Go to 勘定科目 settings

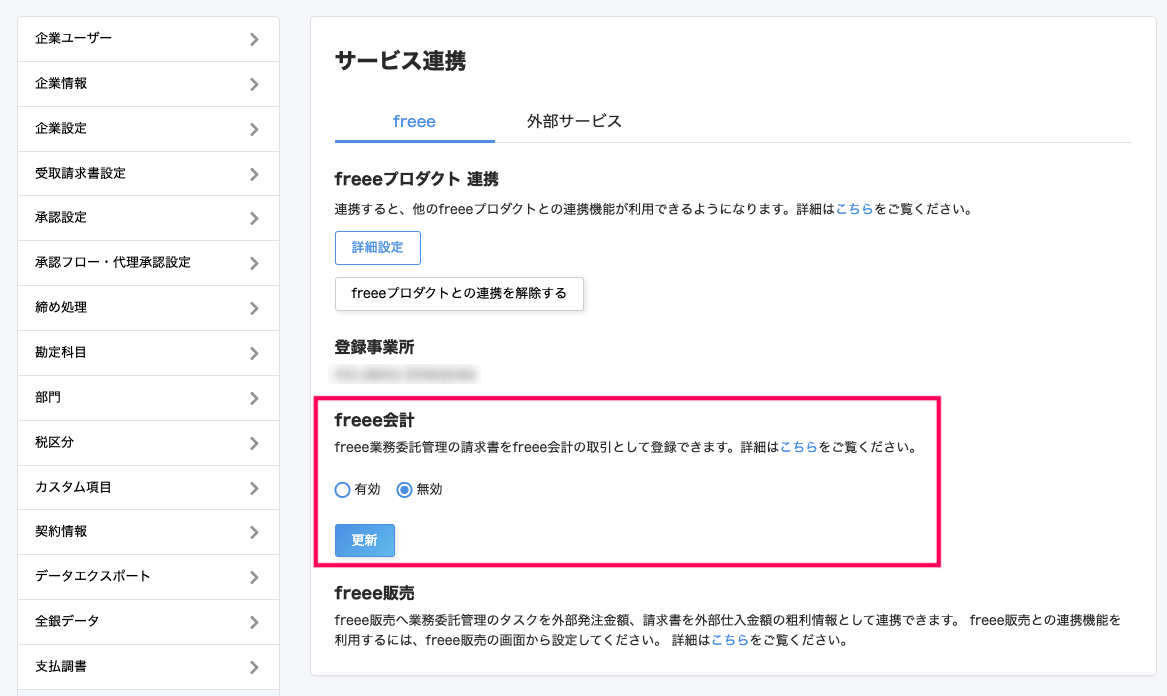pos(148,353)
